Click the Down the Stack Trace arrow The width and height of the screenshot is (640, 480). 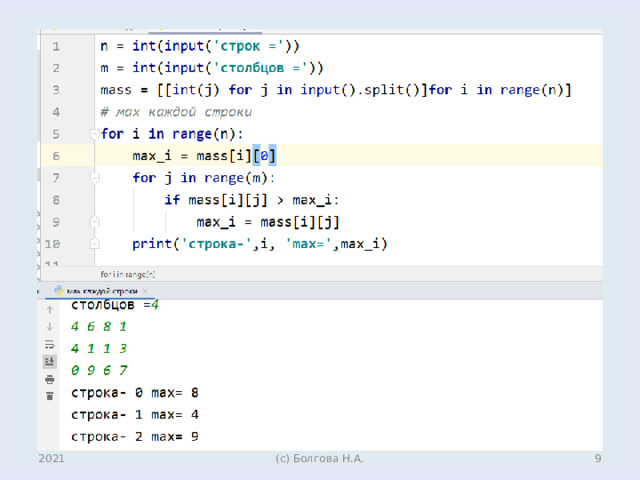point(49,327)
